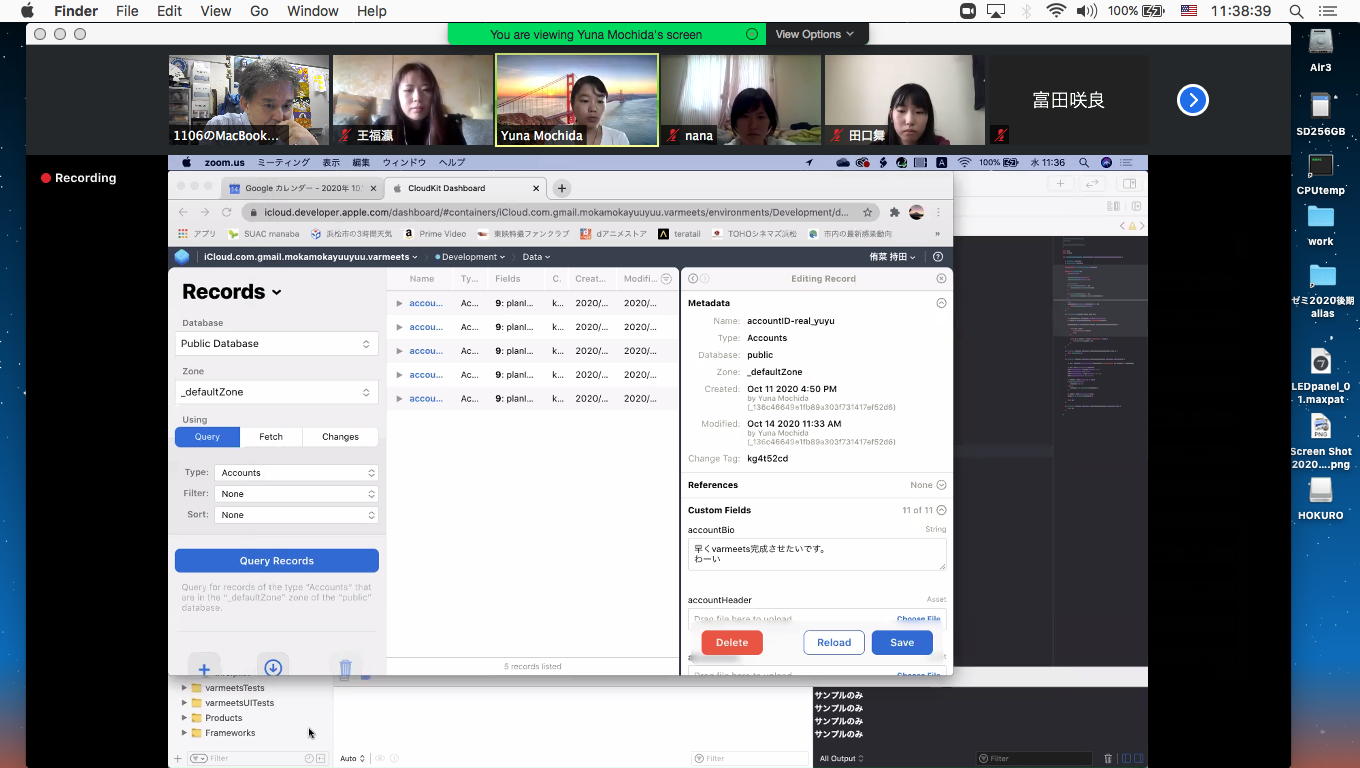Collapse the Metadata section
Screen dimensions: 1360x768
pos(941,303)
